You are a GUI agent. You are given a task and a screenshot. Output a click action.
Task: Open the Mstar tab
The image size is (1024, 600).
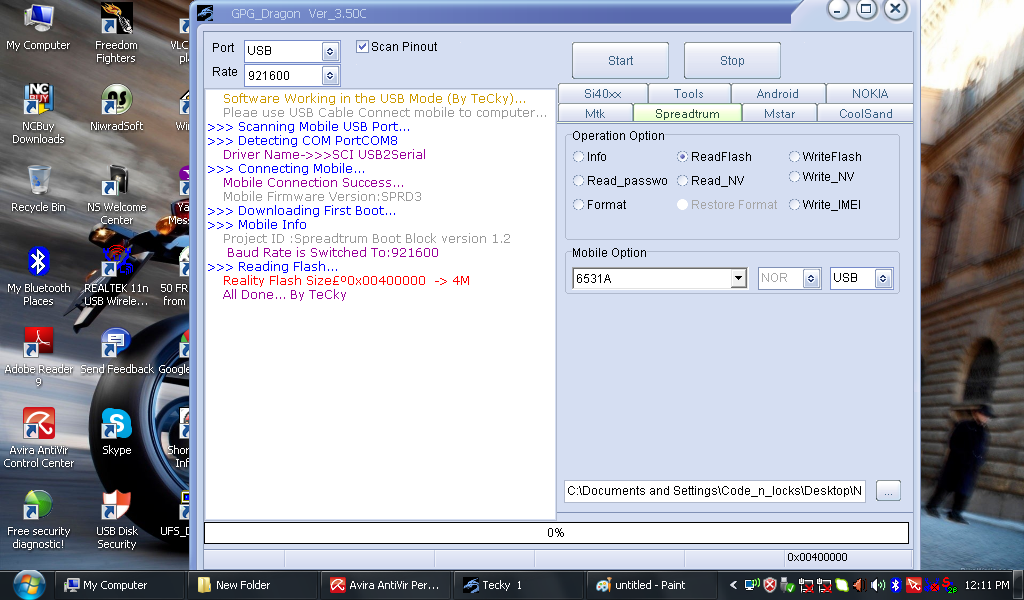(x=780, y=113)
